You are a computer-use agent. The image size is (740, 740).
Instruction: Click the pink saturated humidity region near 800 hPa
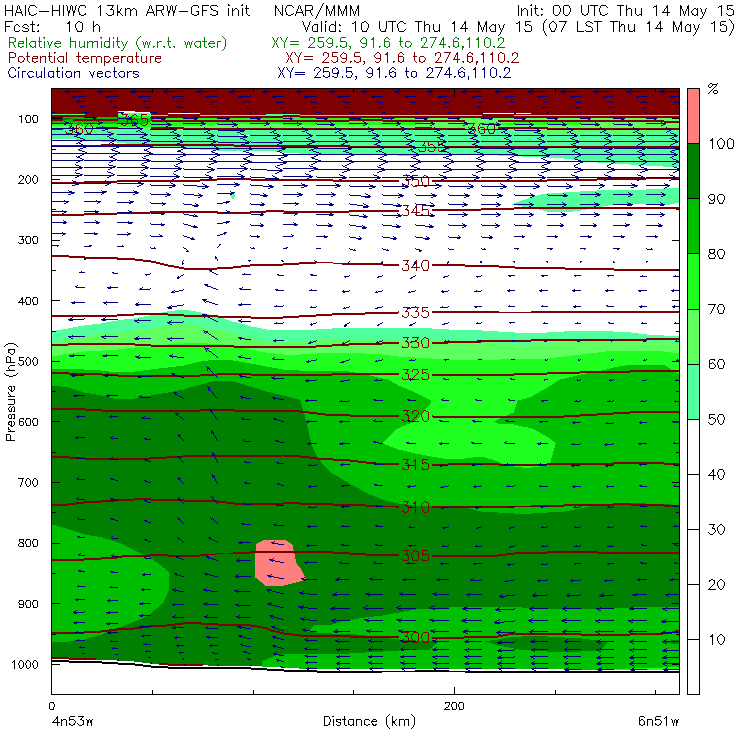point(278,563)
